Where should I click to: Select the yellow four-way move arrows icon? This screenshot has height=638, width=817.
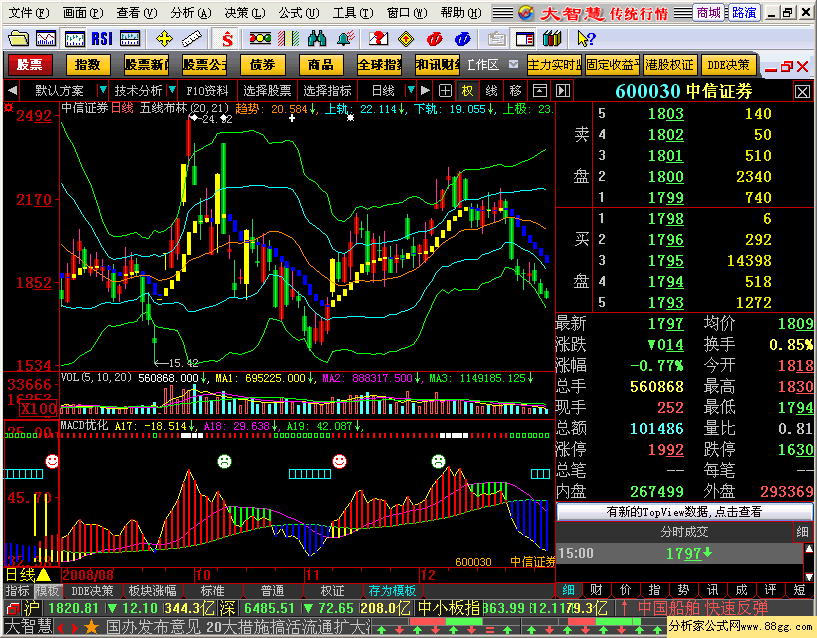tap(164, 39)
